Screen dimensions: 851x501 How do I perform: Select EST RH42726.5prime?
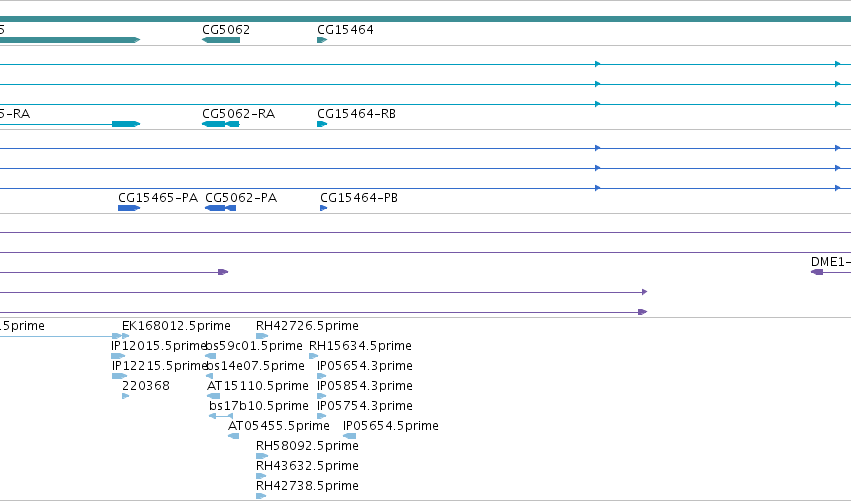click(307, 326)
